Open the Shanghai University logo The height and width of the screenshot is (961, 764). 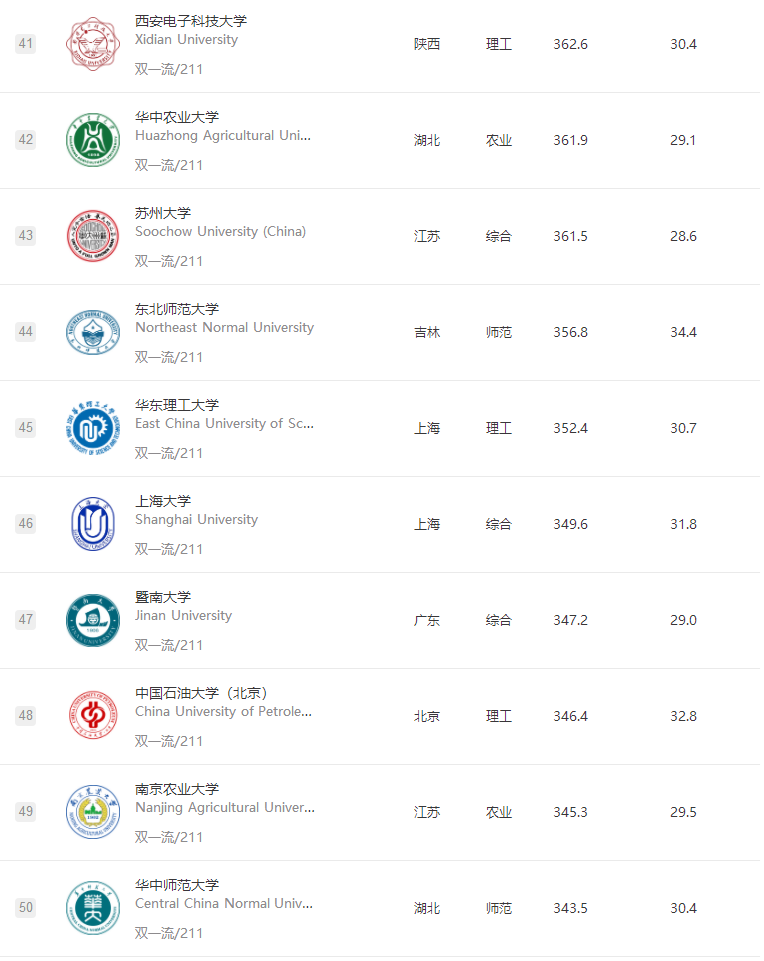click(x=92, y=524)
